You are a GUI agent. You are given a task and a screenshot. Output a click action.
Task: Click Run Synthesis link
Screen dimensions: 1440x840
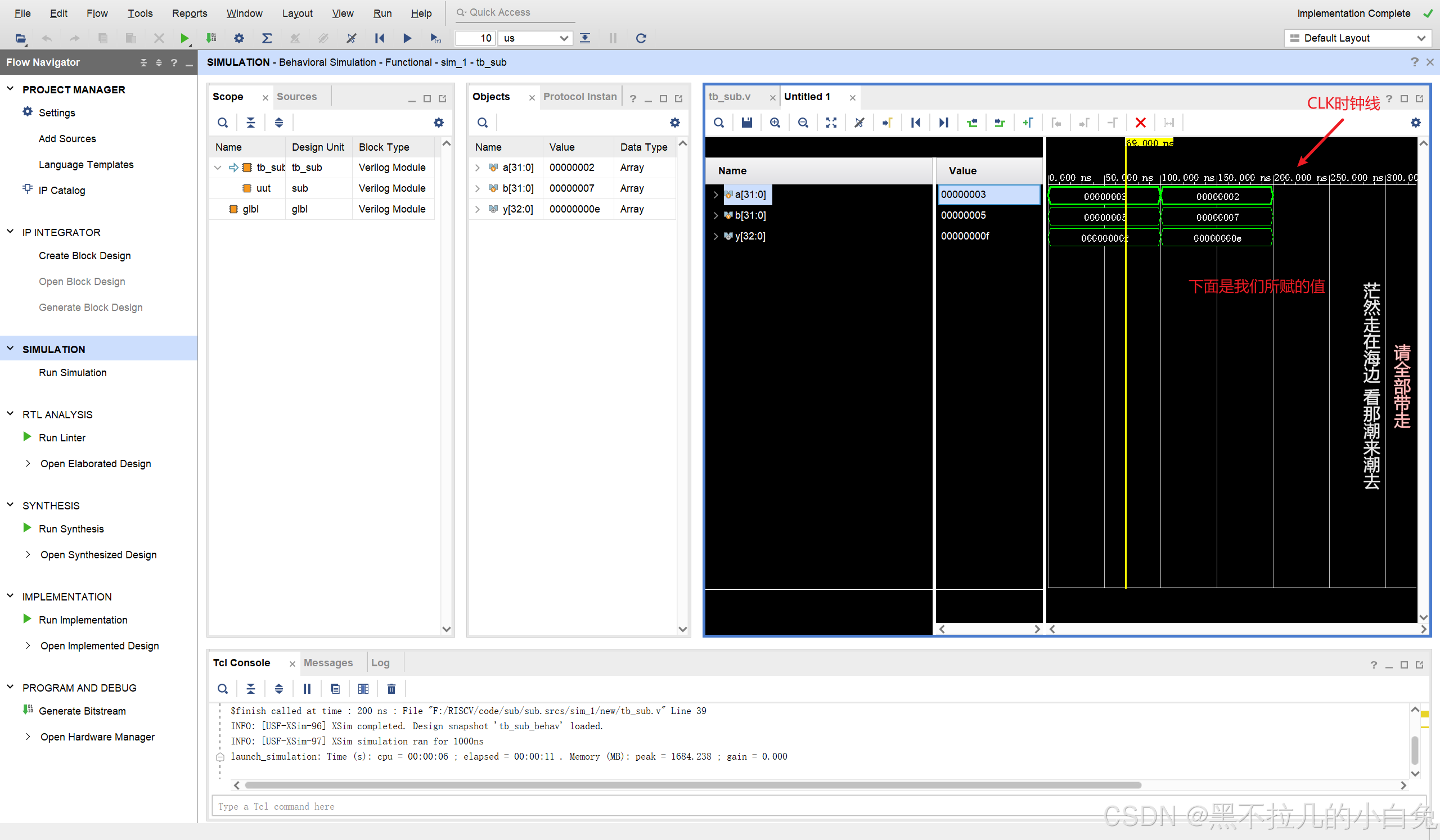(71, 529)
